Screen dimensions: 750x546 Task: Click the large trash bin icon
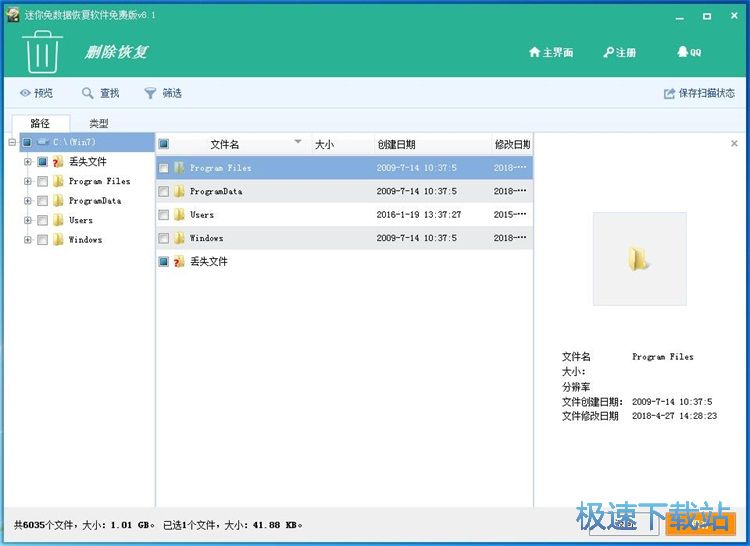(43, 52)
